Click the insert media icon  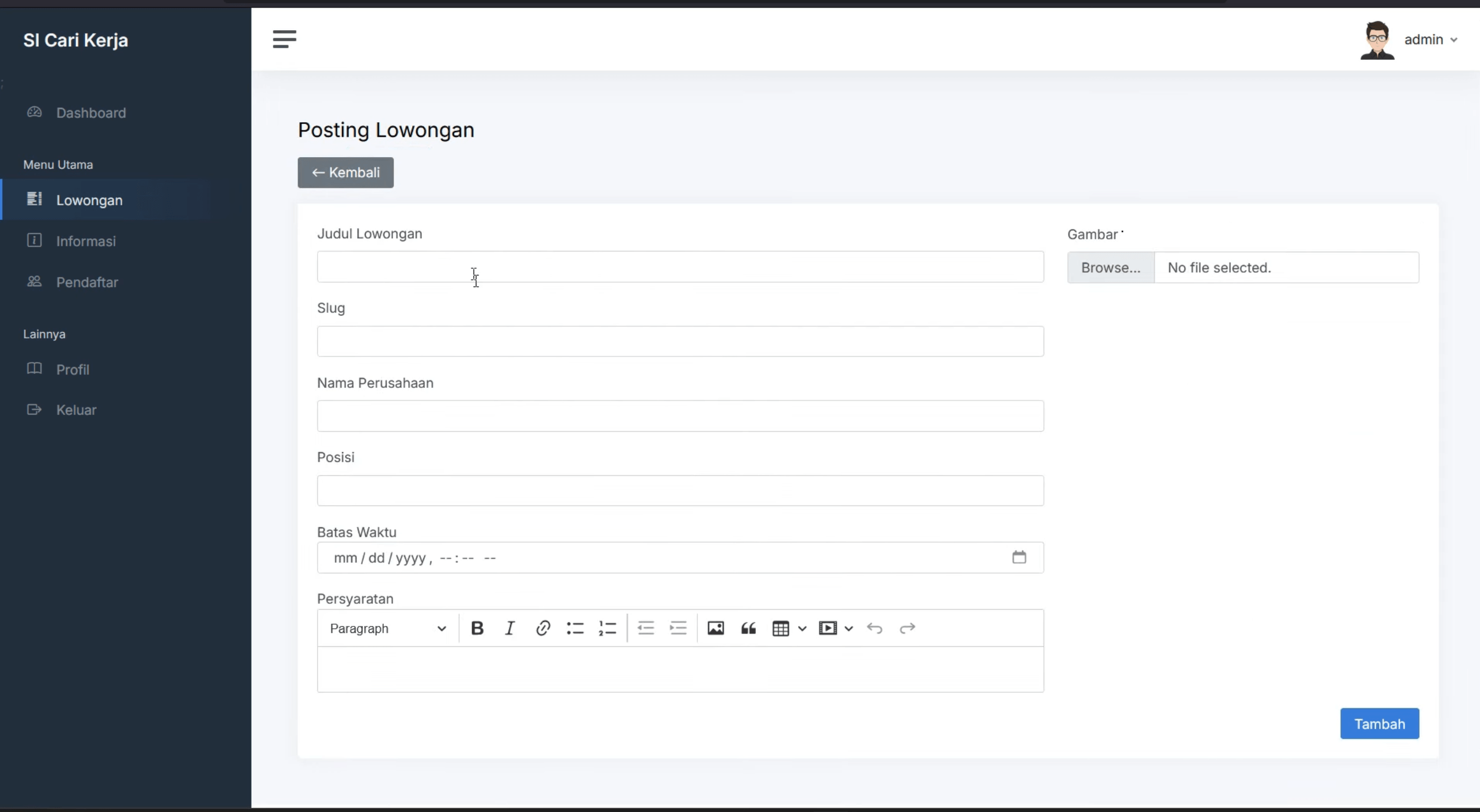point(828,628)
